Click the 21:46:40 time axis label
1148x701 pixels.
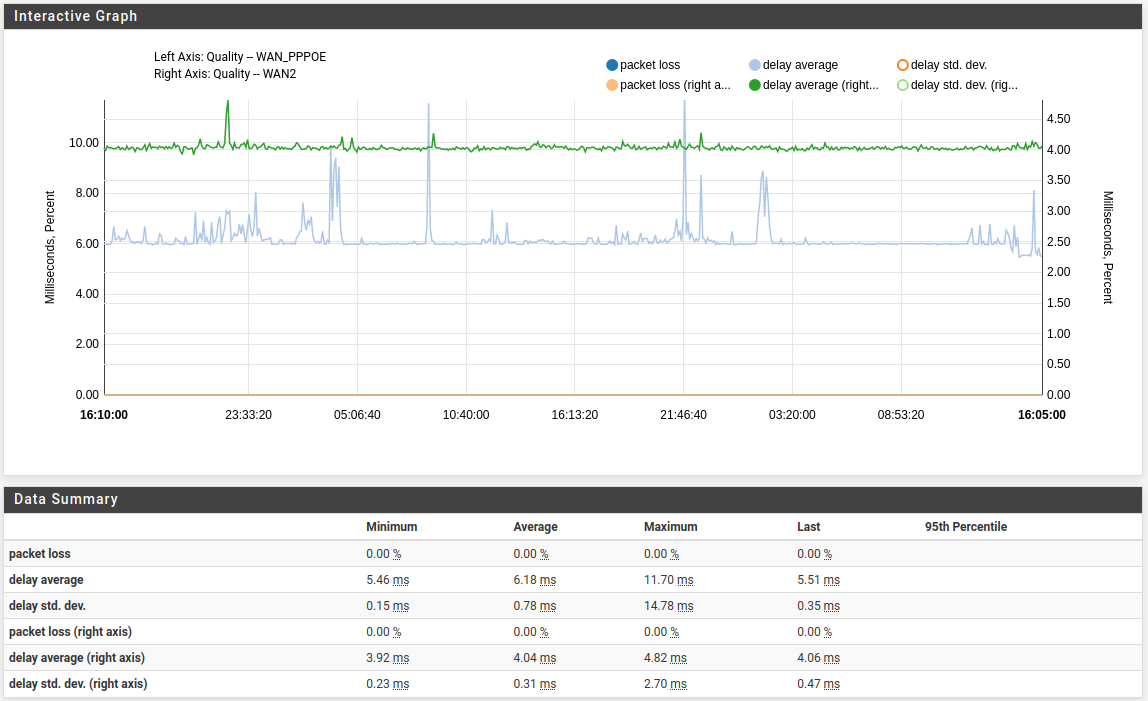coord(683,415)
